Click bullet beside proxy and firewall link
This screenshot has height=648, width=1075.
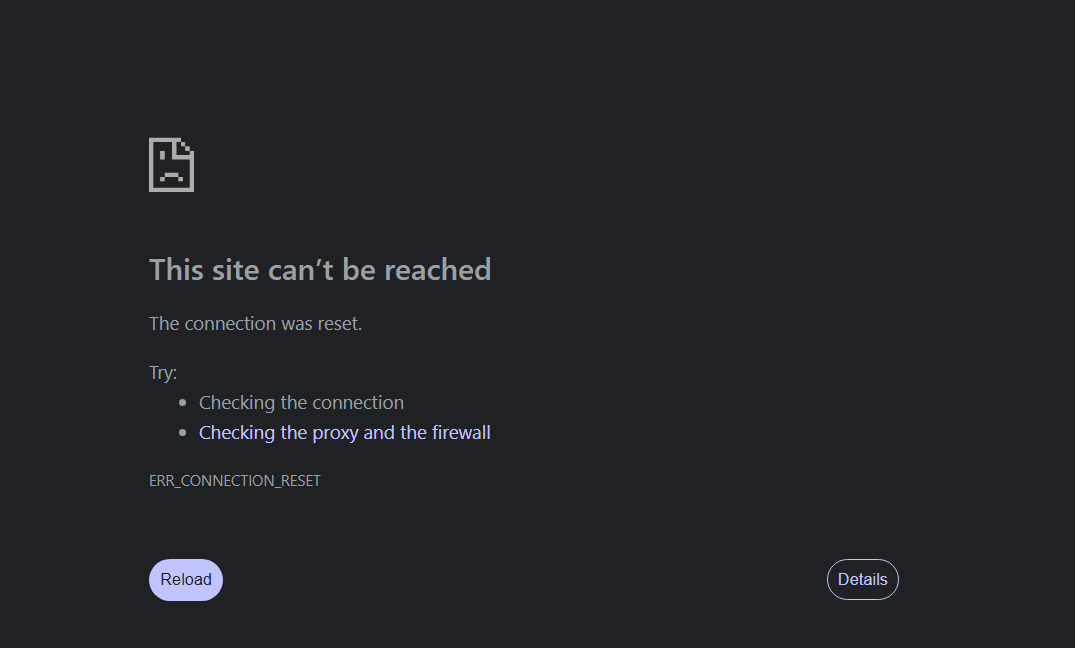tap(182, 433)
